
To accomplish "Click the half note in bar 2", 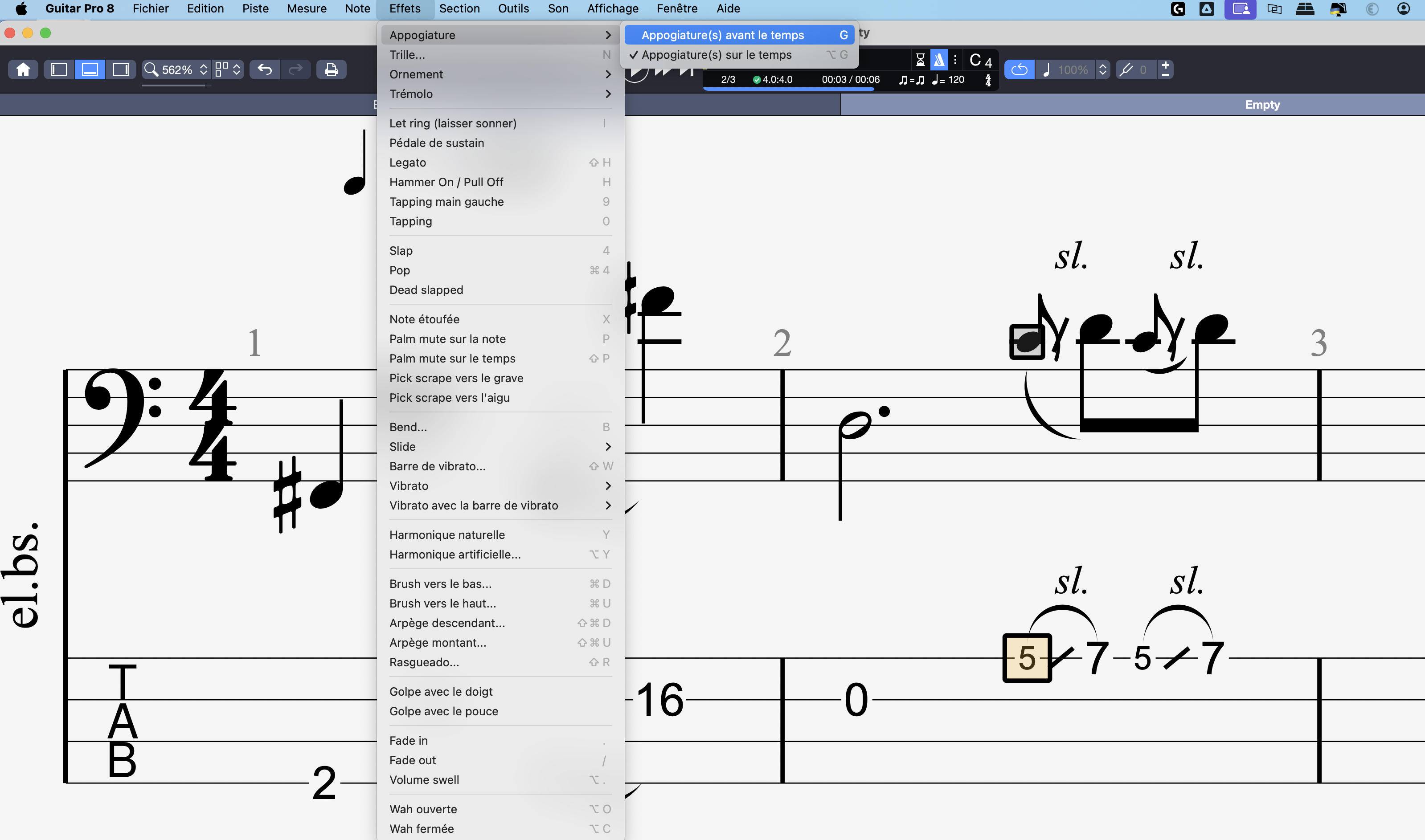I will (x=856, y=425).
